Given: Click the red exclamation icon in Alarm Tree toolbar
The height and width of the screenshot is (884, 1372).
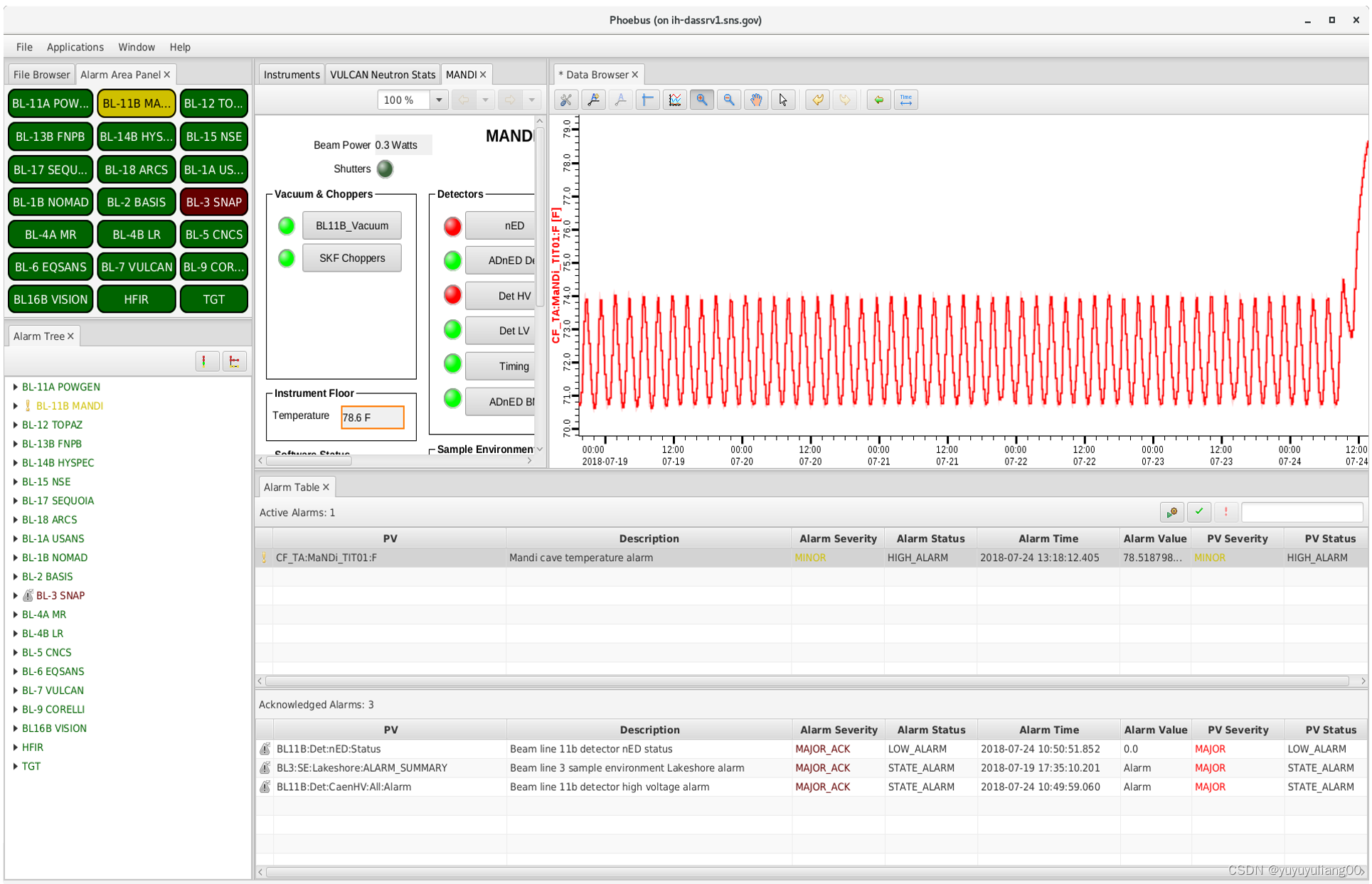Looking at the screenshot, I should (206, 361).
